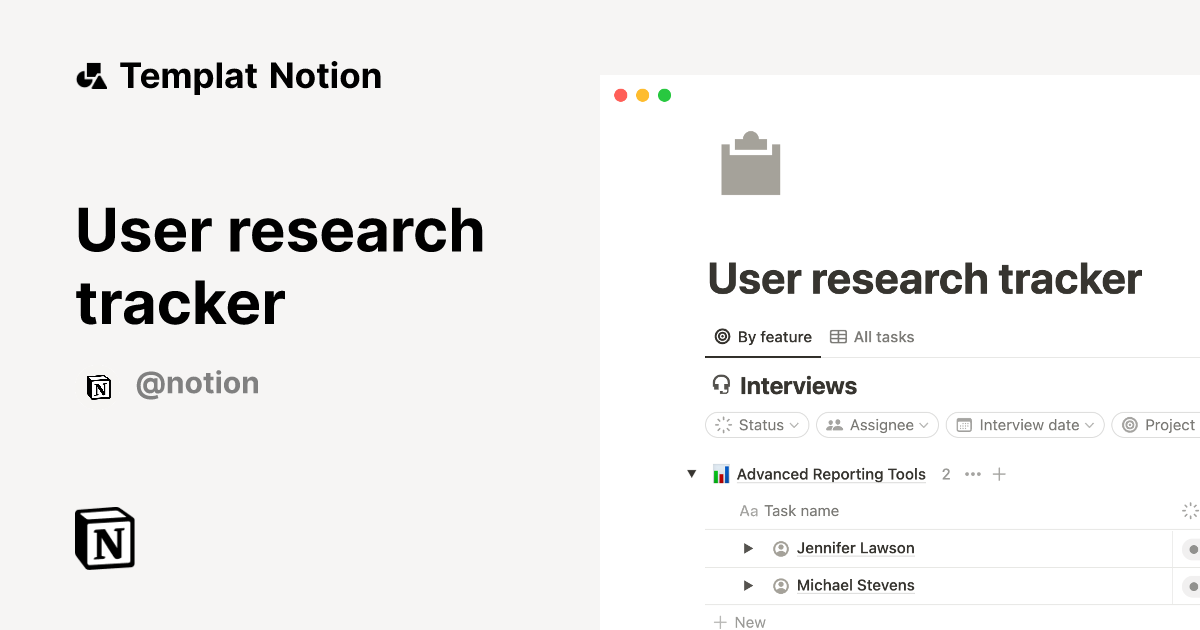Click the bar chart icon before Advanced Reporting Tools
The height and width of the screenshot is (630, 1200).
pyautogui.click(x=722, y=473)
